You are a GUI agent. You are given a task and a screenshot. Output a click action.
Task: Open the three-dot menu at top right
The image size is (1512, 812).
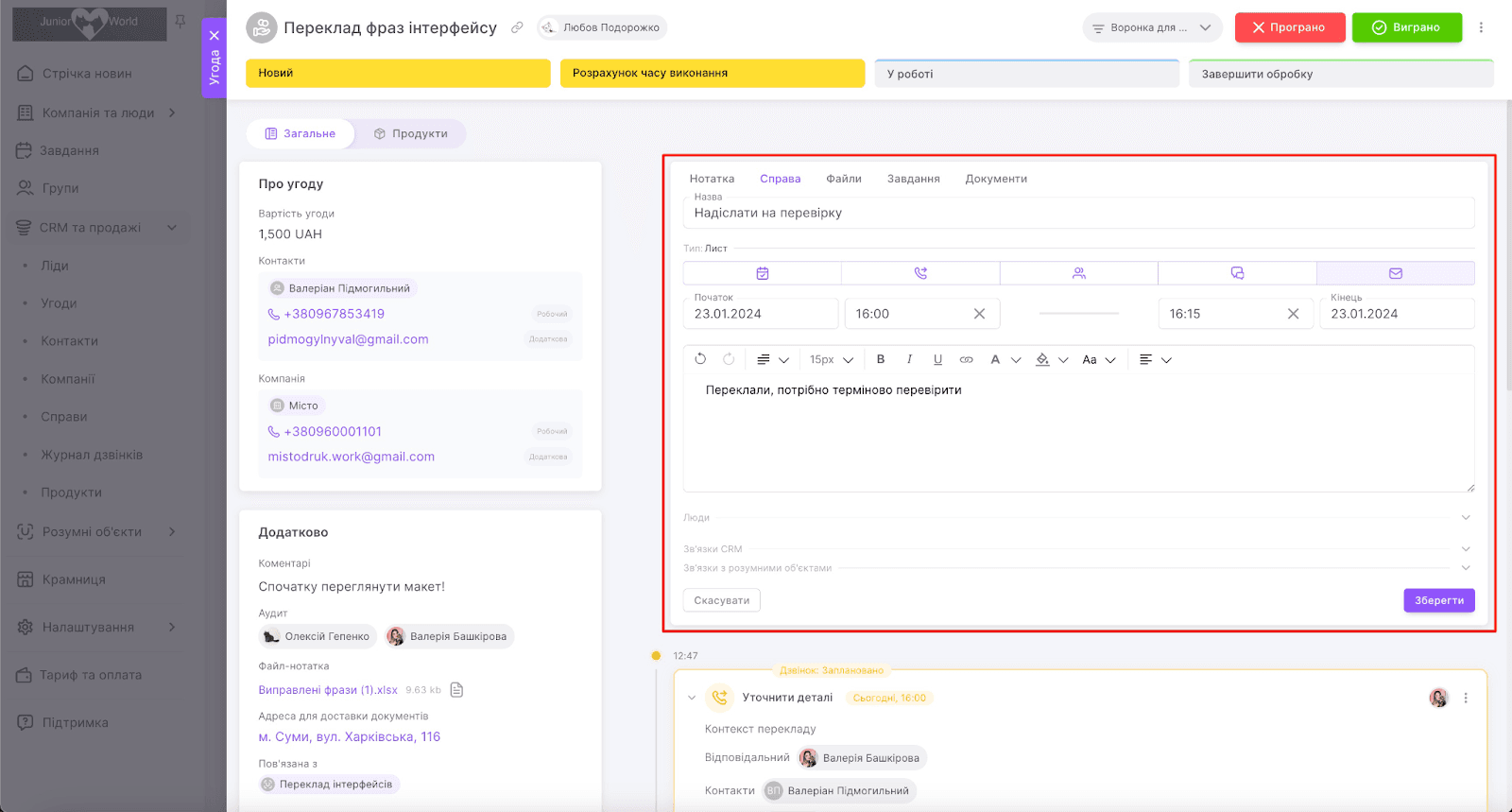pyautogui.click(x=1481, y=27)
